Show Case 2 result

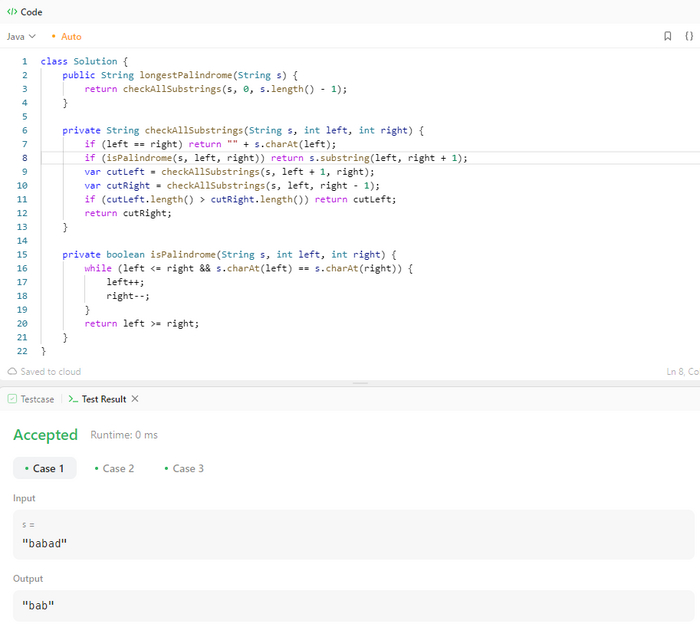pyautogui.click(x=114, y=468)
